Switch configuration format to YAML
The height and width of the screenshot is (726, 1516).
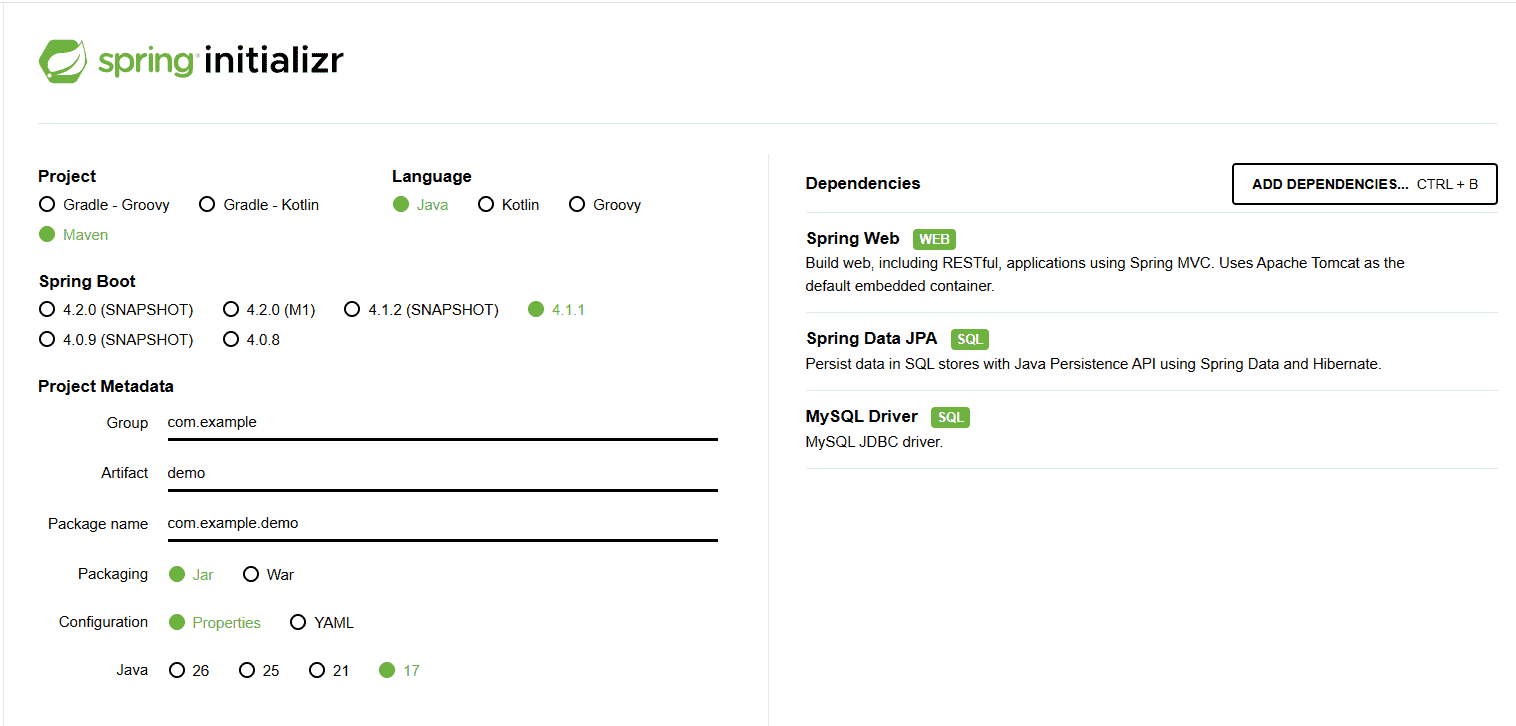[x=322, y=623]
